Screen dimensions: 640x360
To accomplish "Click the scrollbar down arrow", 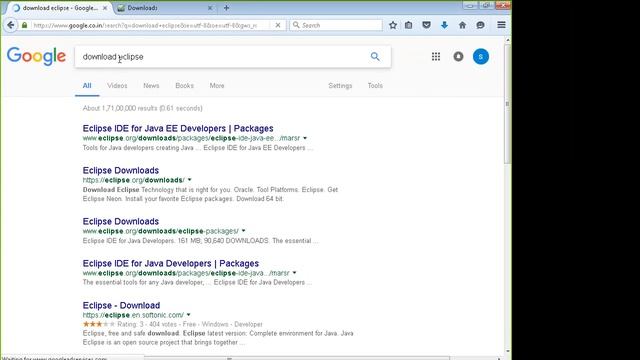I will pyautogui.click(x=507, y=351).
